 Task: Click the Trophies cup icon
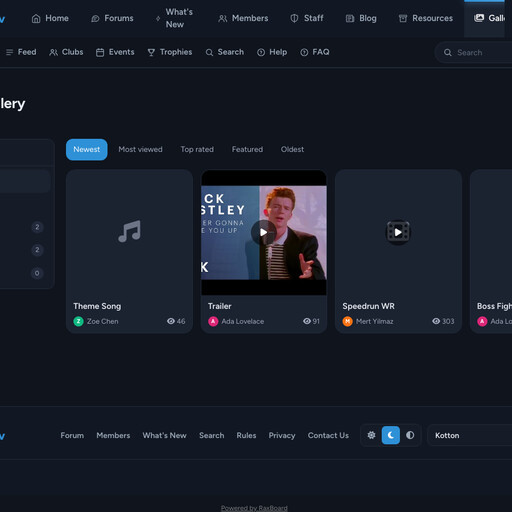coord(151,52)
